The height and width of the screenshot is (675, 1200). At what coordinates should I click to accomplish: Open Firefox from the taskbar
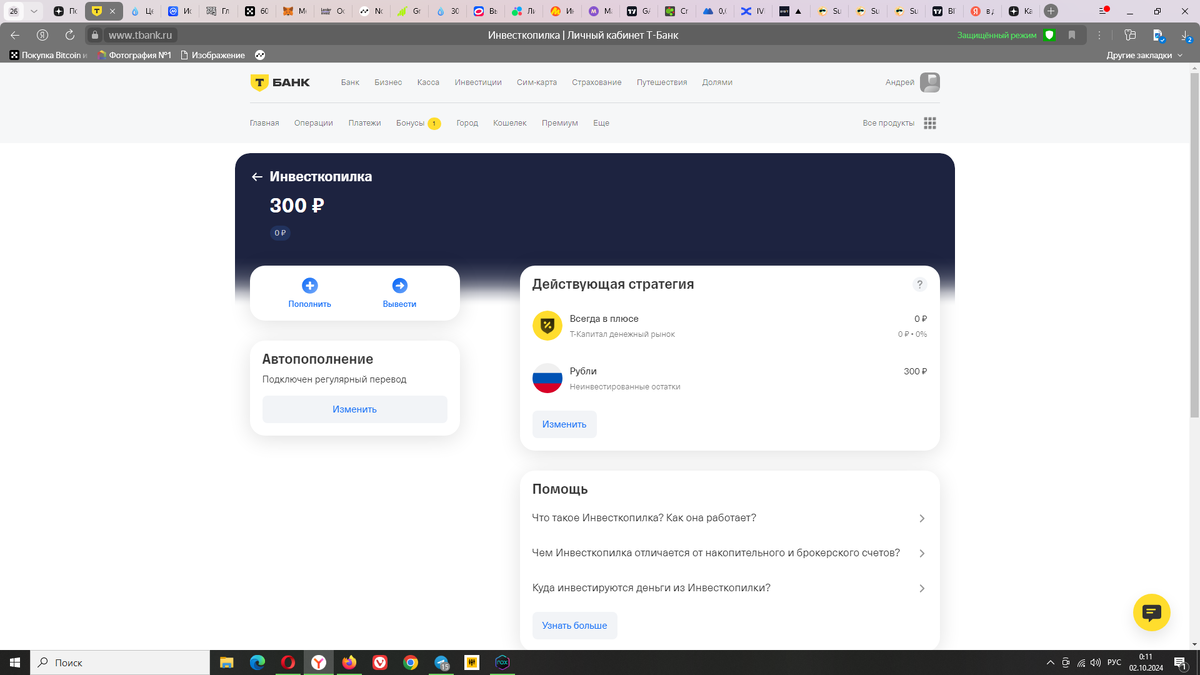tap(349, 662)
